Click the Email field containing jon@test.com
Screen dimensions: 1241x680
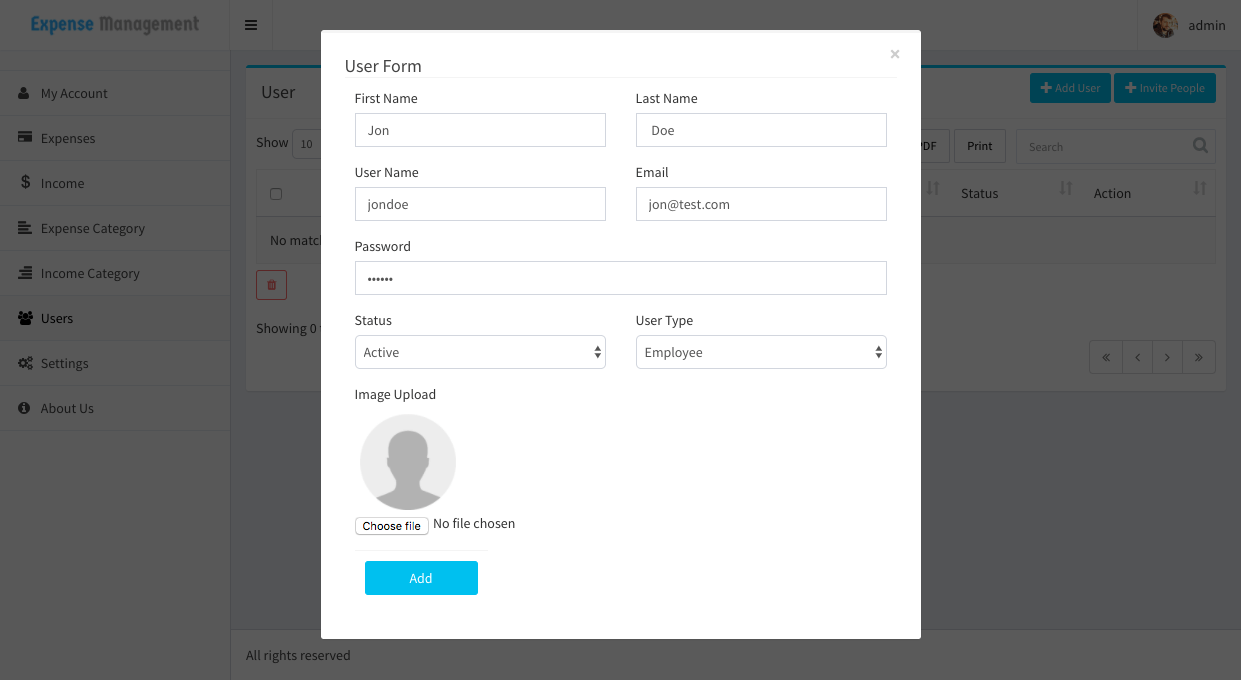(x=761, y=204)
